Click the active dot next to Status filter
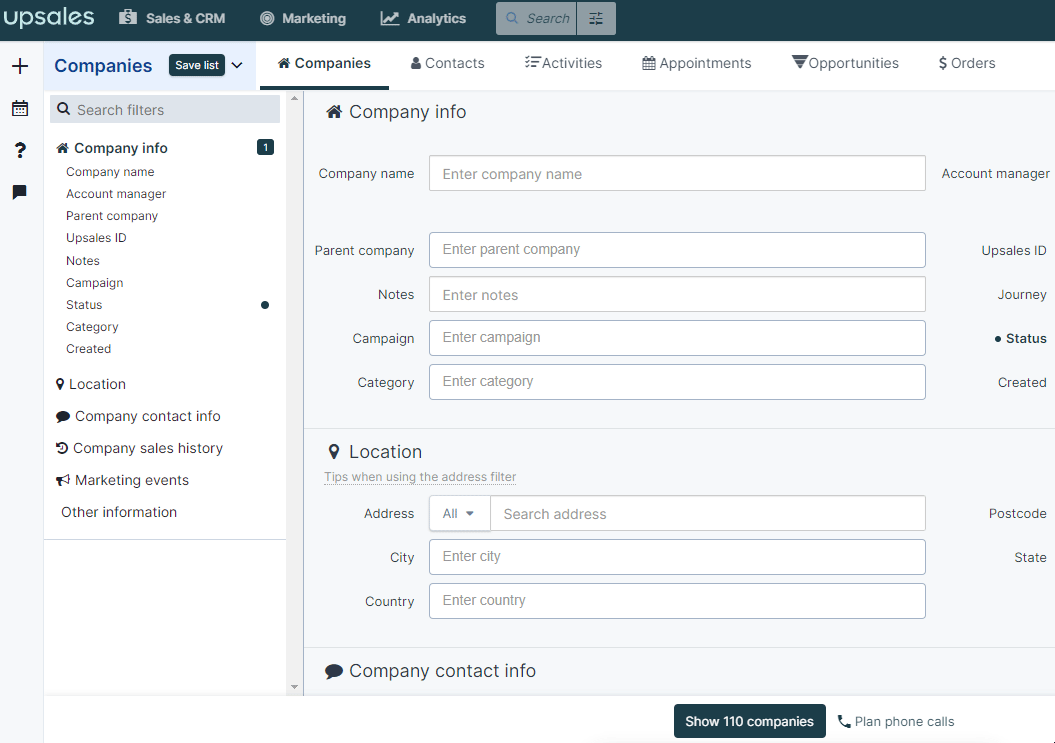 265,305
